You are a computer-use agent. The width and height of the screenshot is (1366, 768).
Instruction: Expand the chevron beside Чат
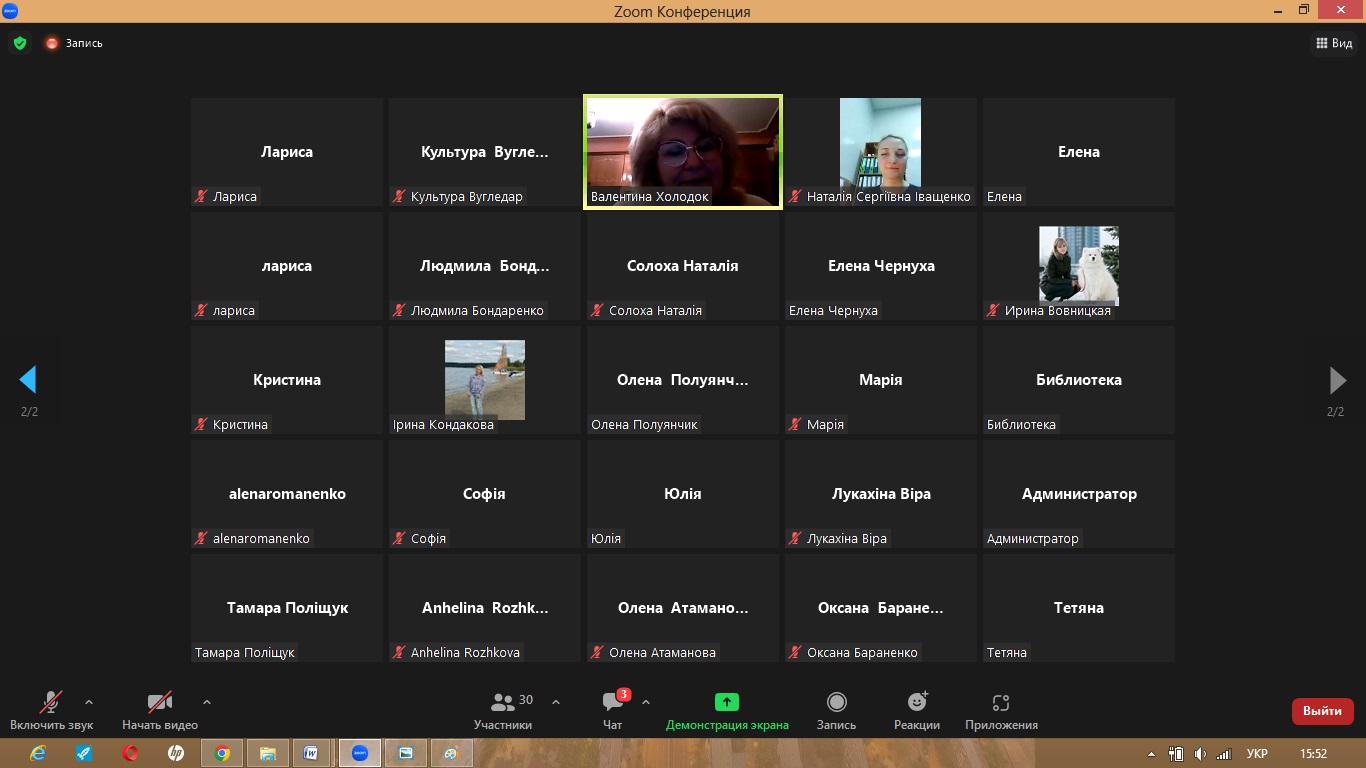coord(646,702)
